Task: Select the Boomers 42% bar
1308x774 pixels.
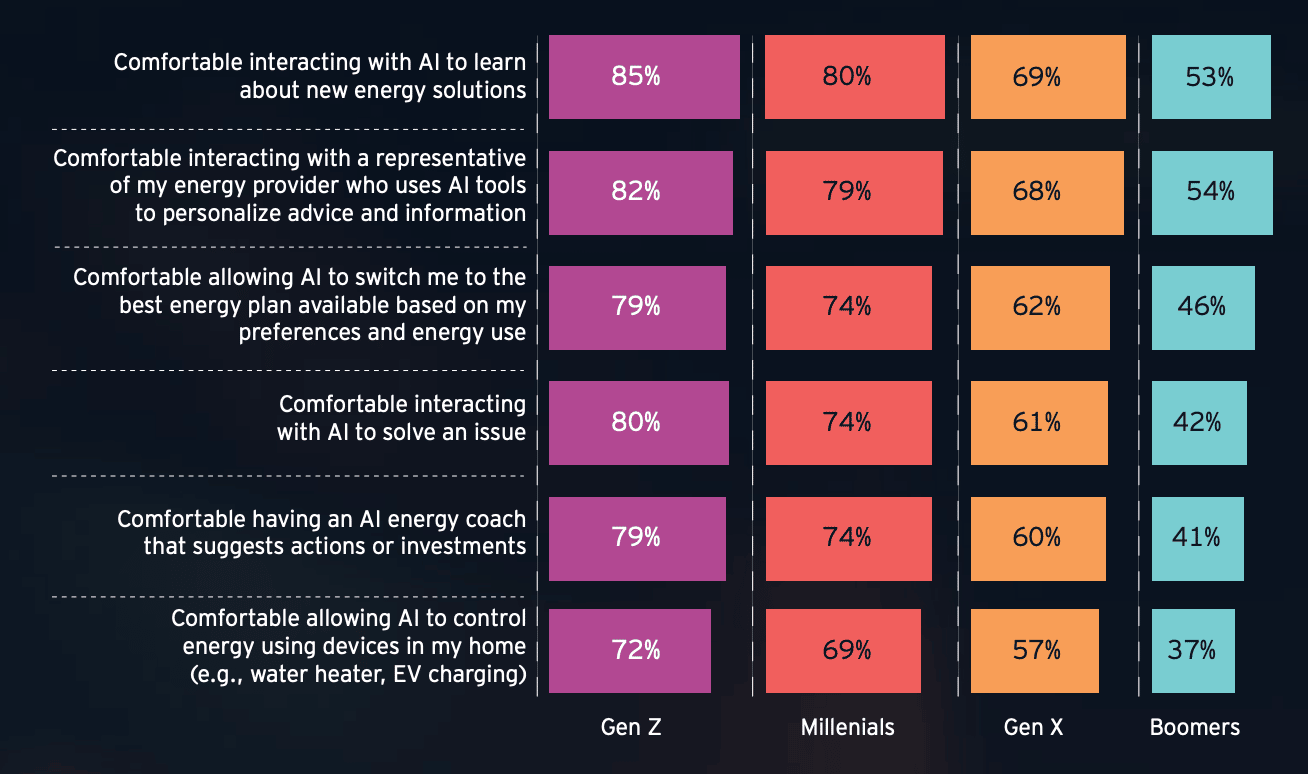Action: tap(1199, 423)
